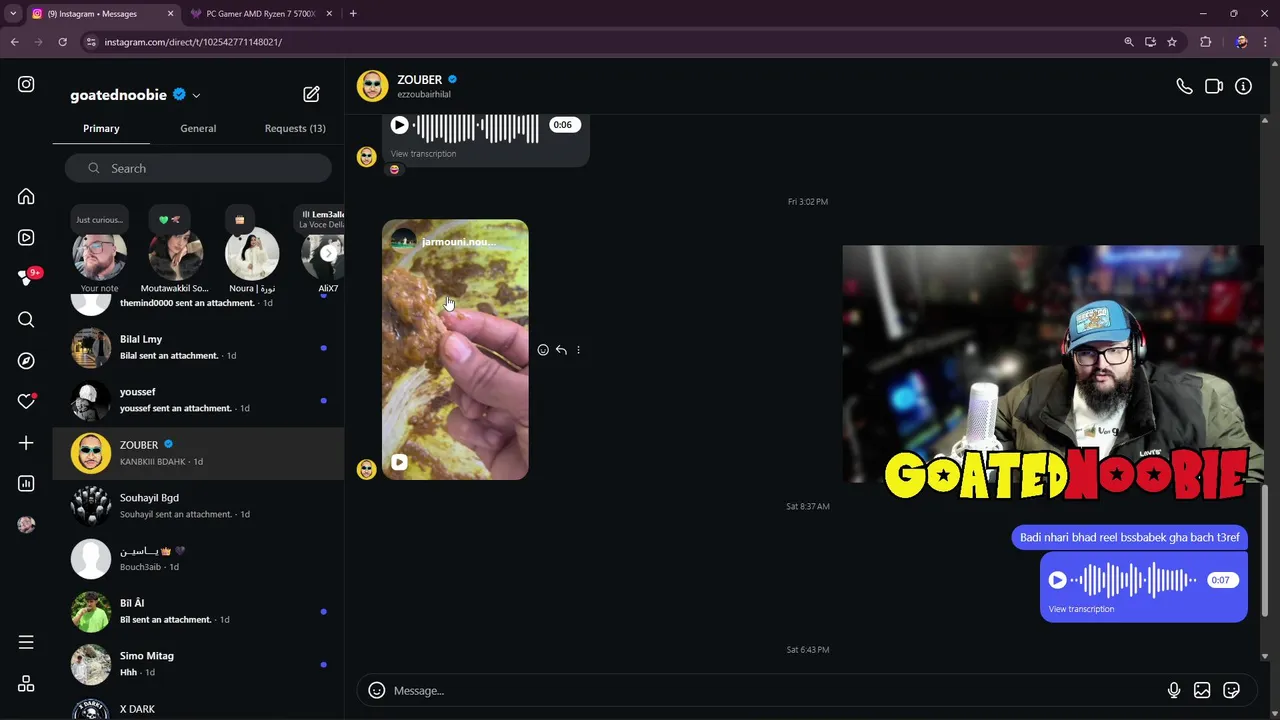Image resolution: width=1280 pixels, height=720 pixels.
Task: View Your note avatar
Action: [99, 253]
